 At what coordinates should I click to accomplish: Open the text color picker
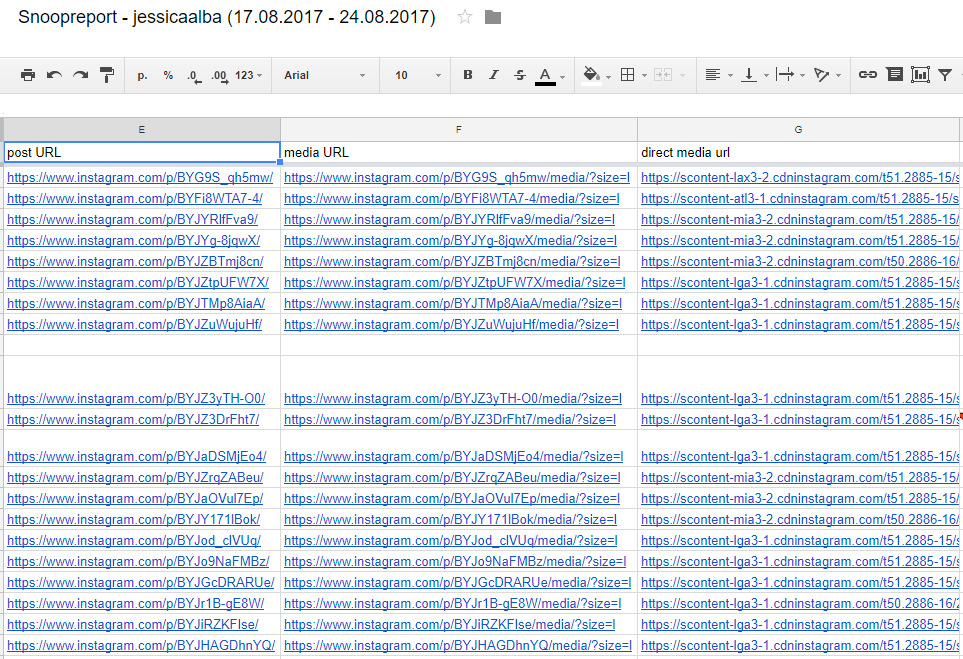point(549,76)
